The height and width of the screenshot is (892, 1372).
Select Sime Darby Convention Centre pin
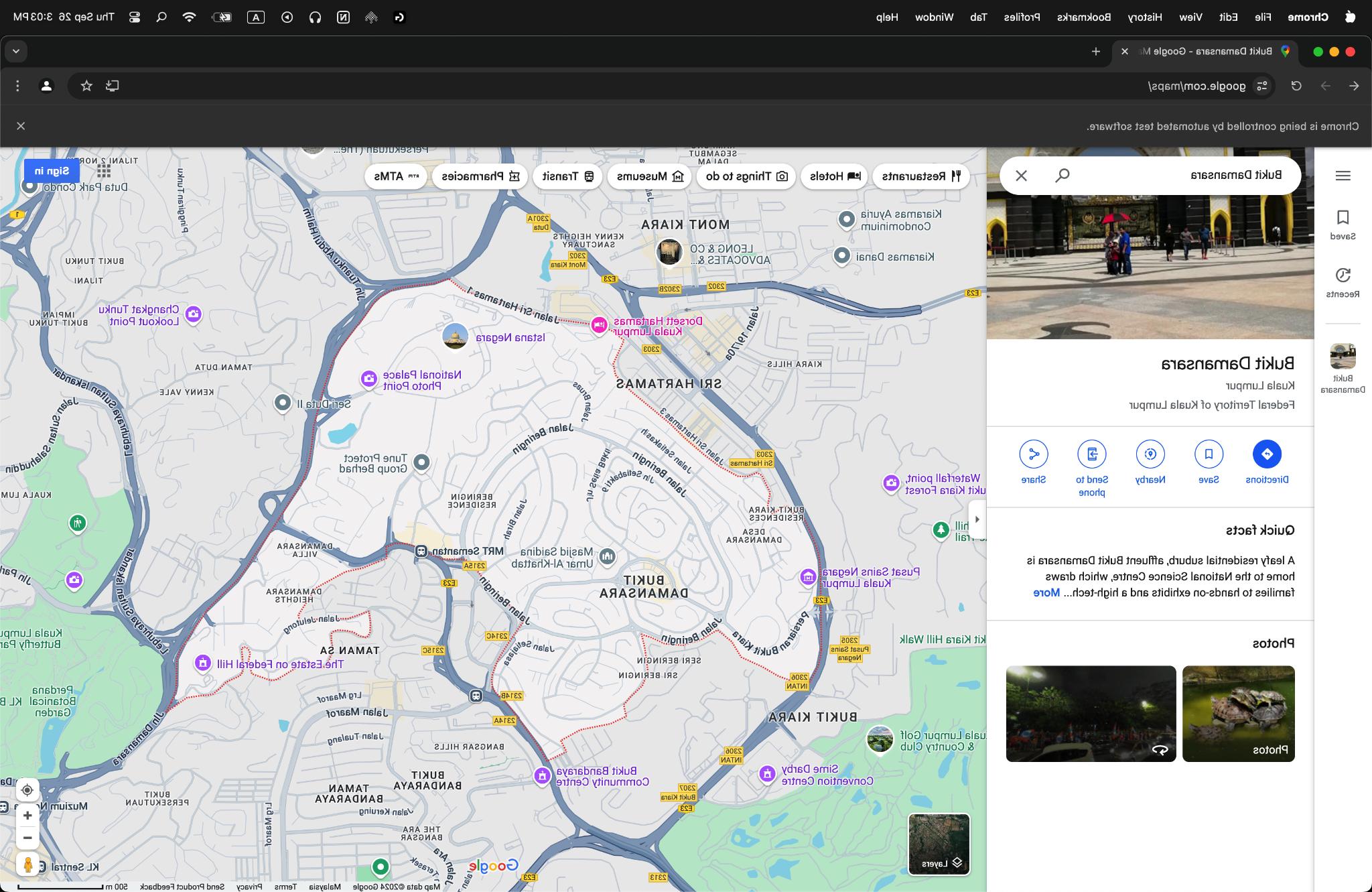[768, 775]
